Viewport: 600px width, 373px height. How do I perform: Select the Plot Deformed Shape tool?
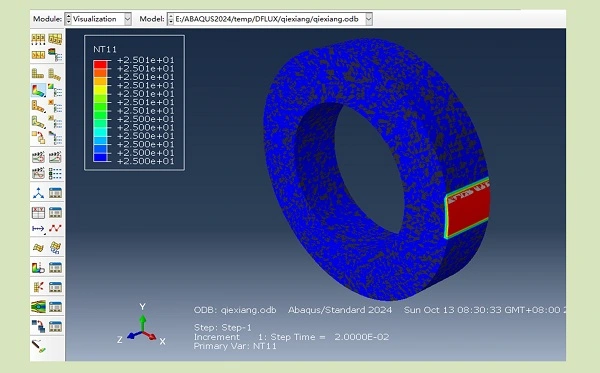(55, 74)
